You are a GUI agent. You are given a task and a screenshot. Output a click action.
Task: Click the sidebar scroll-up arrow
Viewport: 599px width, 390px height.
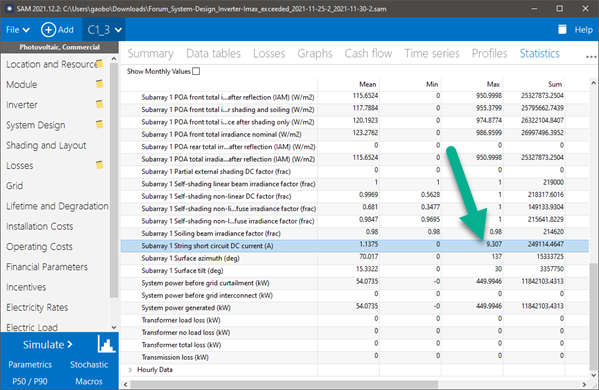[113, 59]
